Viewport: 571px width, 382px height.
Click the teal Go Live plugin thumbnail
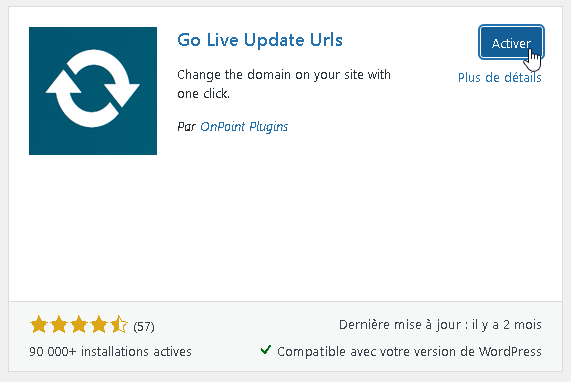(93, 91)
